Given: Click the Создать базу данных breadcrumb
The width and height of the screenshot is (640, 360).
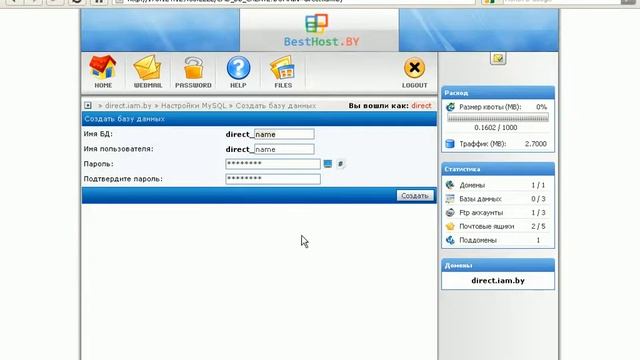Looking at the screenshot, I should coord(276,105).
